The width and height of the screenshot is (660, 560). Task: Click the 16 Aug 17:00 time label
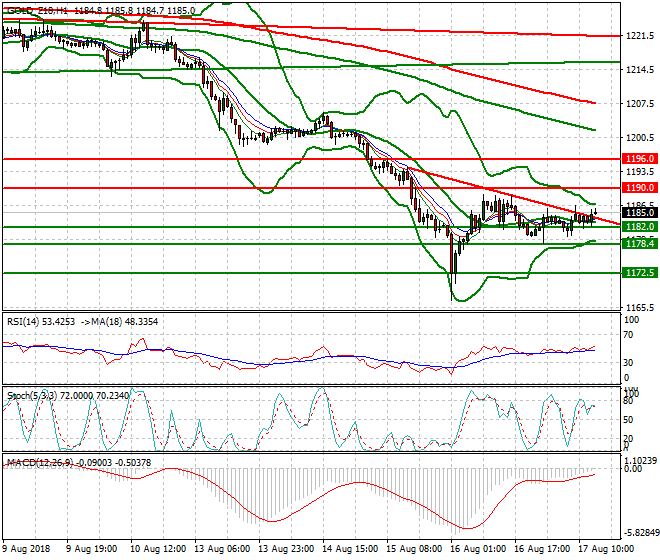coord(542,549)
